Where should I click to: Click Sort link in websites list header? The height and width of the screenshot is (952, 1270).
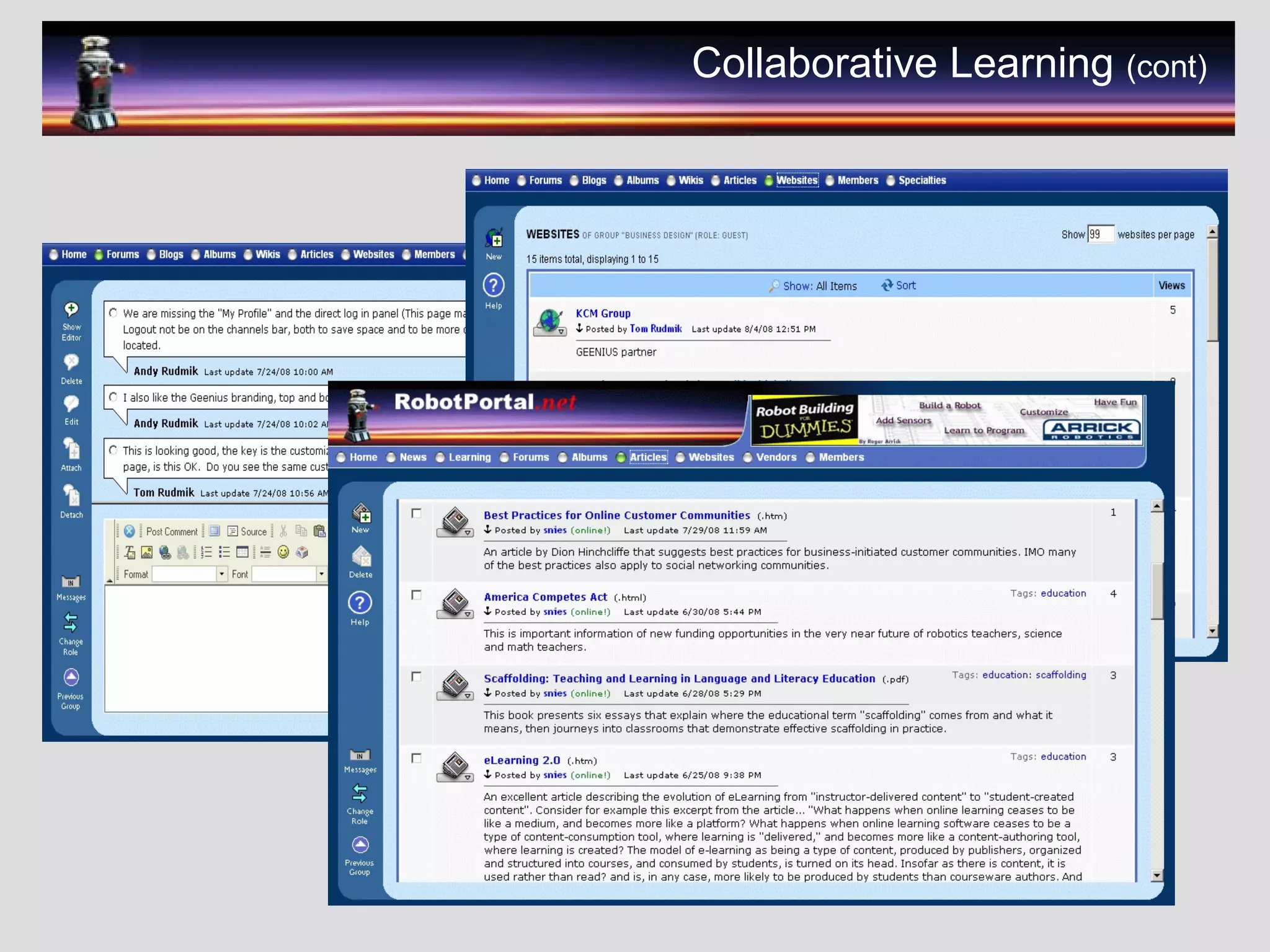coord(899,286)
